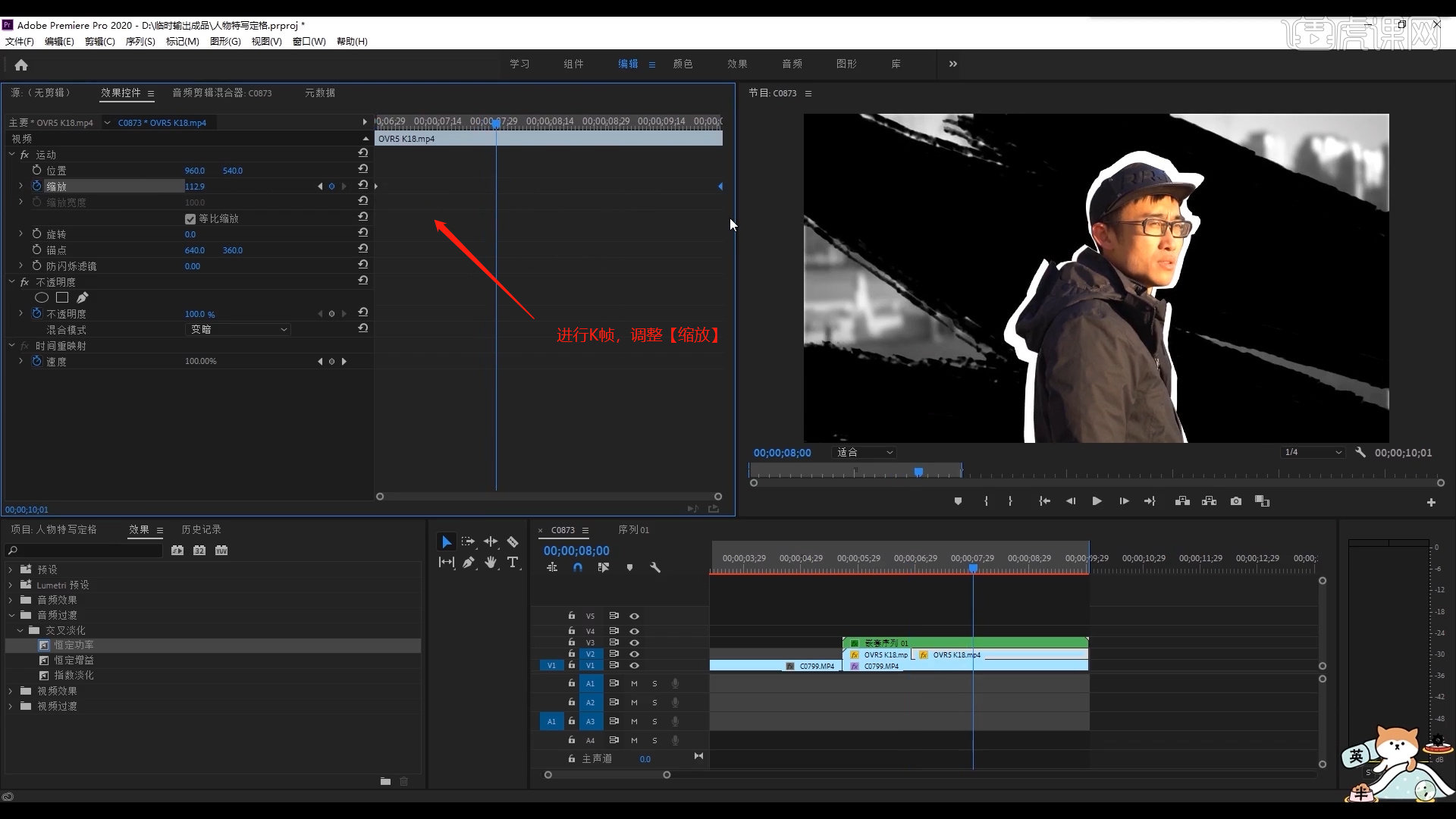1456x819 pixels.
Task: Open the File menu
Action: (20, 42)
